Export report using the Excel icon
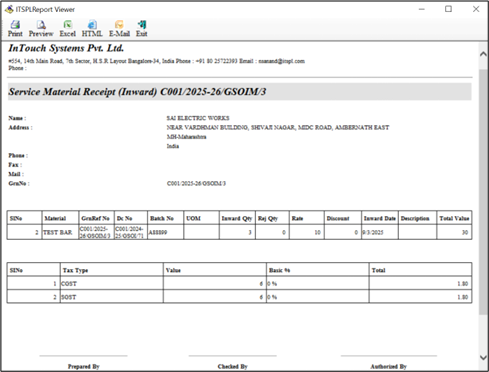The image size is (489, 372). [x=68, y=25]
